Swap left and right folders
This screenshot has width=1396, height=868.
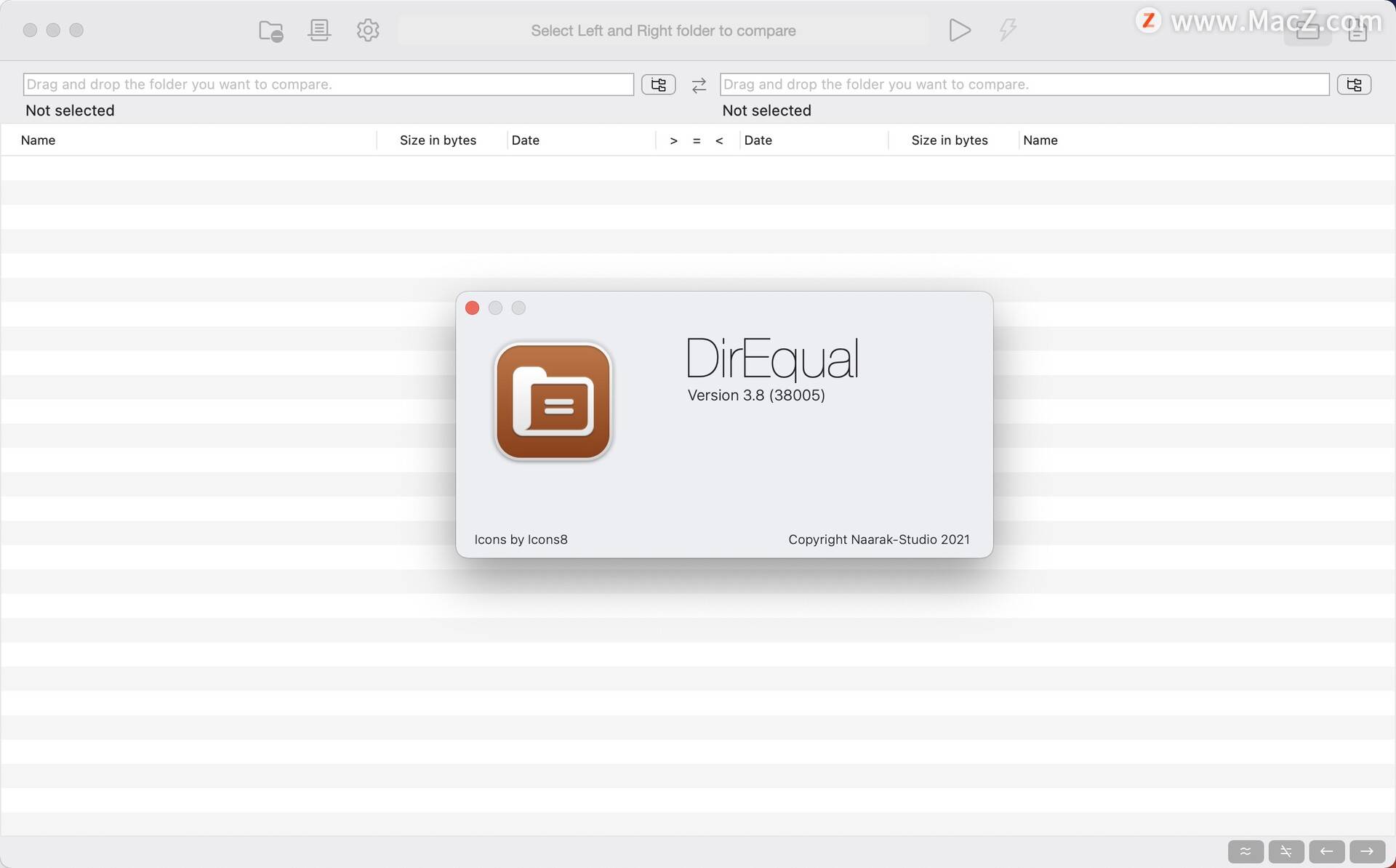click(699, 85)
